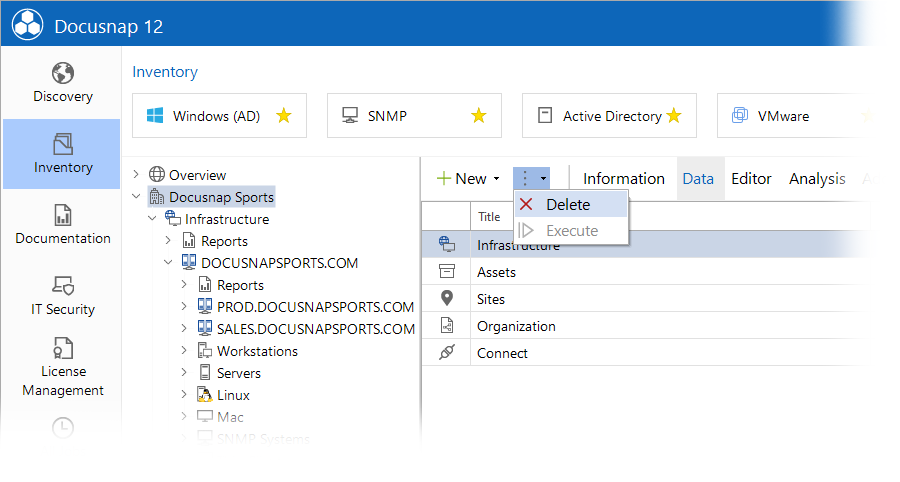Click the VMware tile icon
The height and width of the screenshot is (482, 900).
tap(740, 115)
